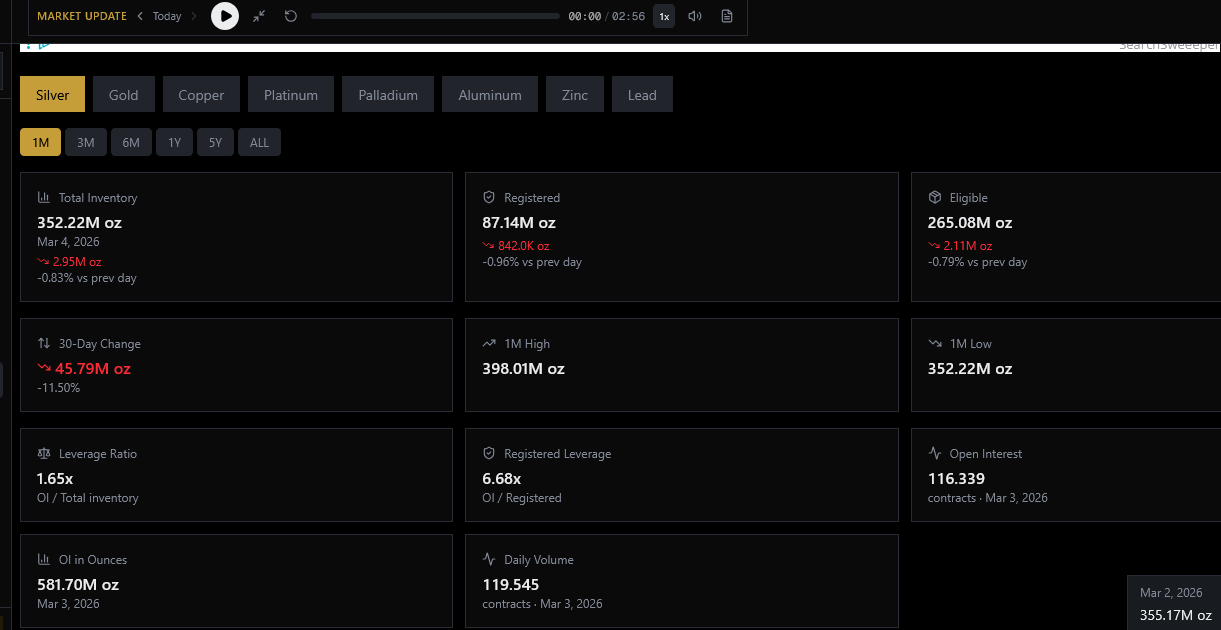The height and width of the screenshot is (630, 1221).
Task: Click the minimize player arrows icon
Action: pyautogui.click(x=259, y=16)
